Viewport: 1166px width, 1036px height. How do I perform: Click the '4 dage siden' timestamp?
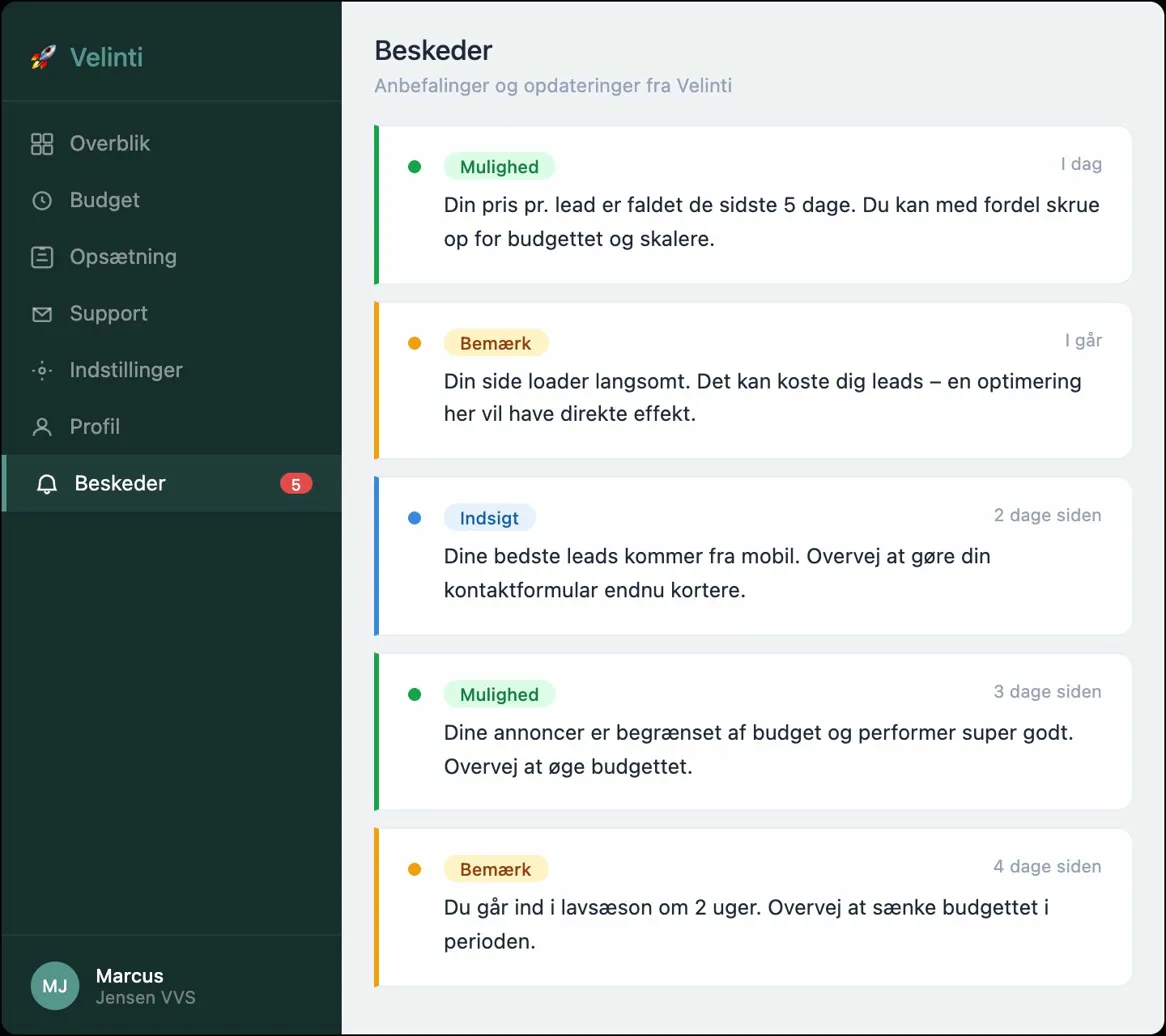(x=1047, y=866)
